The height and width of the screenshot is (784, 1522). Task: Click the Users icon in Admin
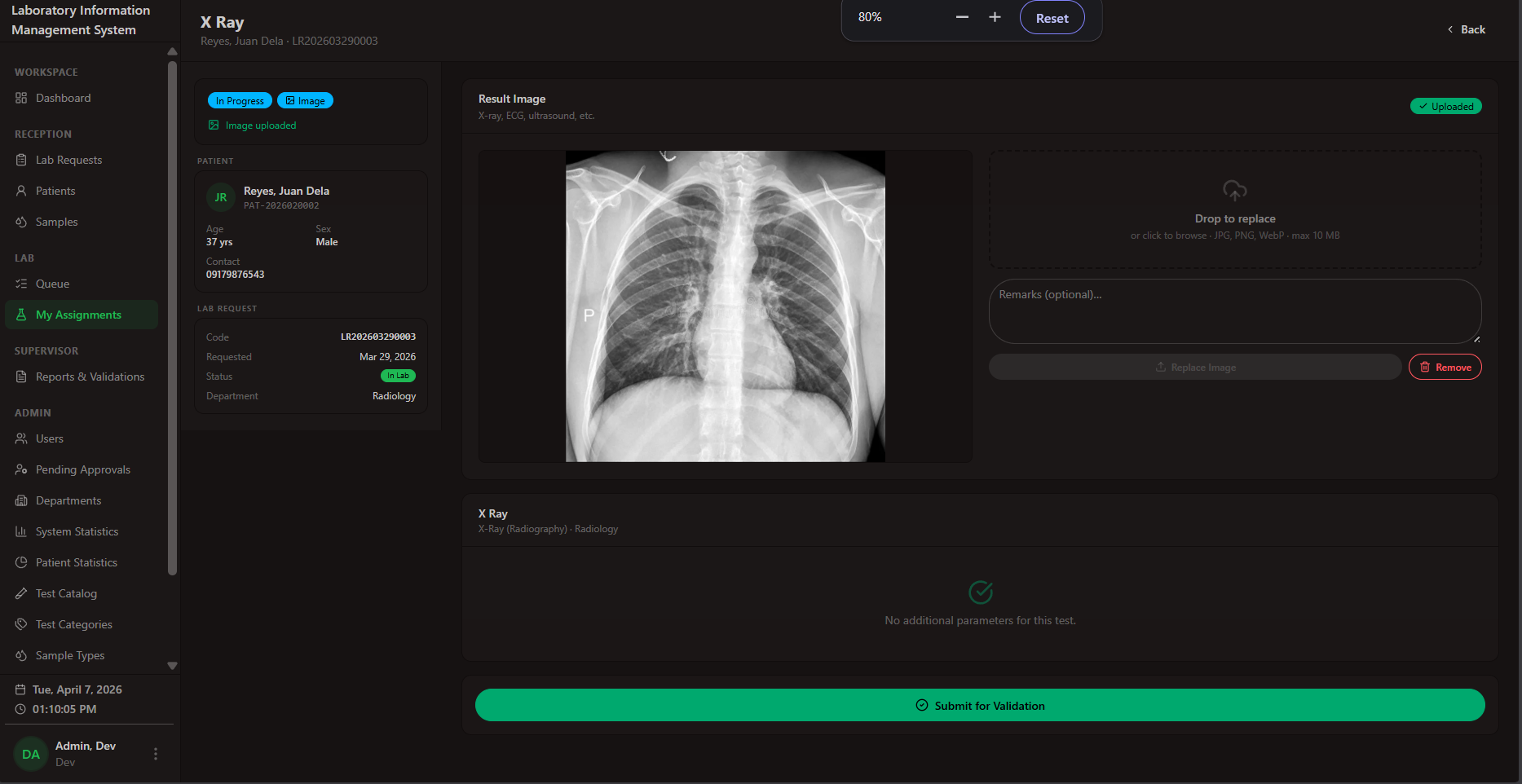[x=21, y=438]
